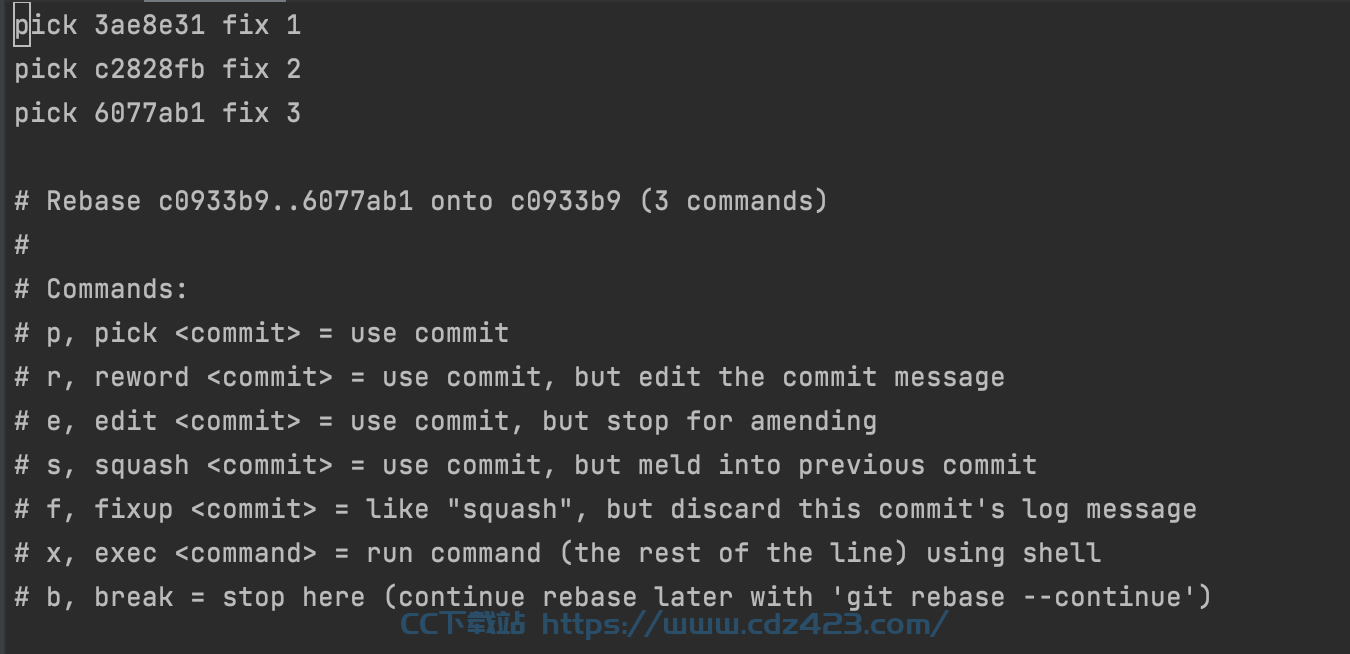The image size is (1350, 654).
Task: Click the commit hash 3ae8e31
Action: 150,25
